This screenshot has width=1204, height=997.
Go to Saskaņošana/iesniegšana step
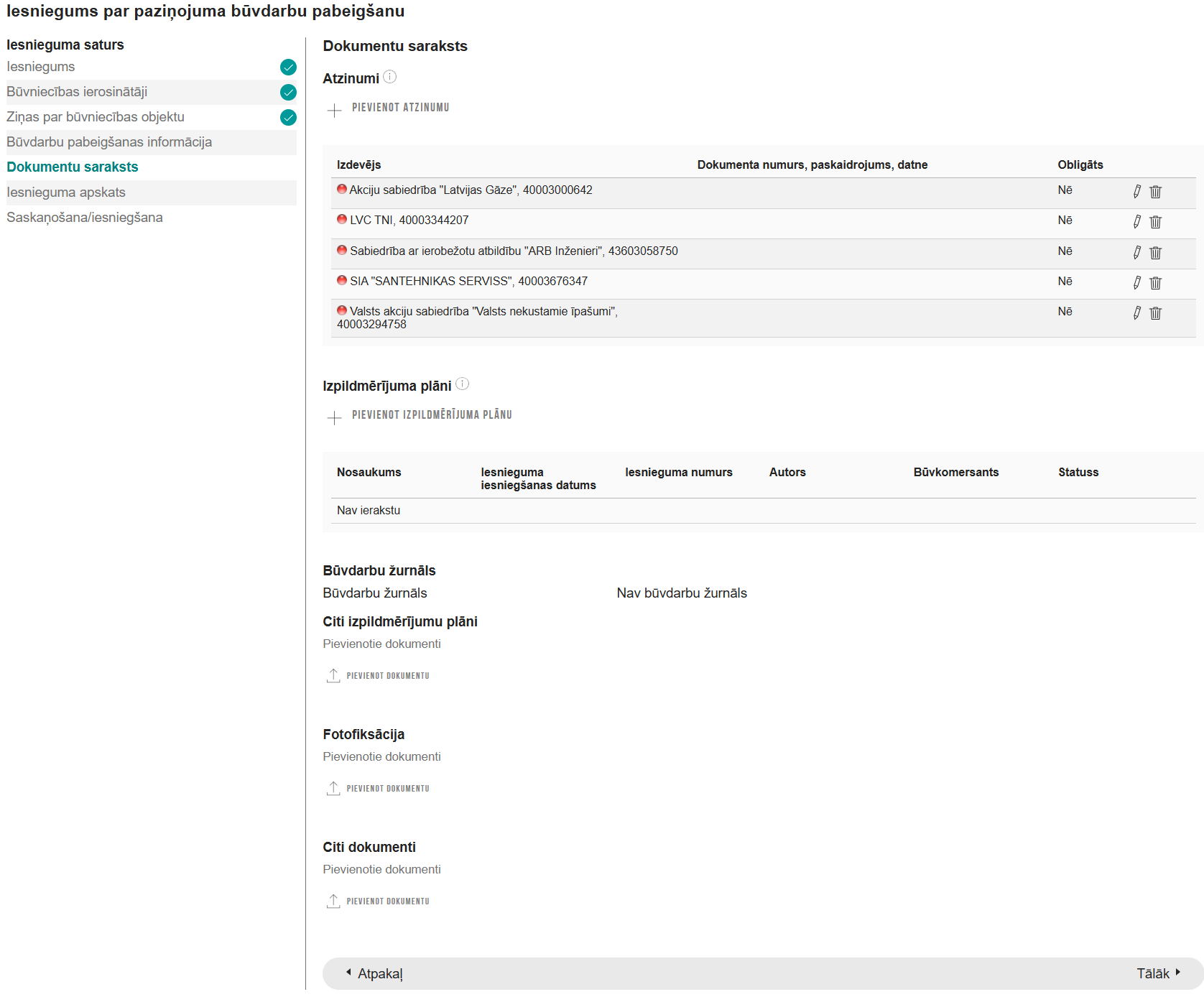point(85,218)
